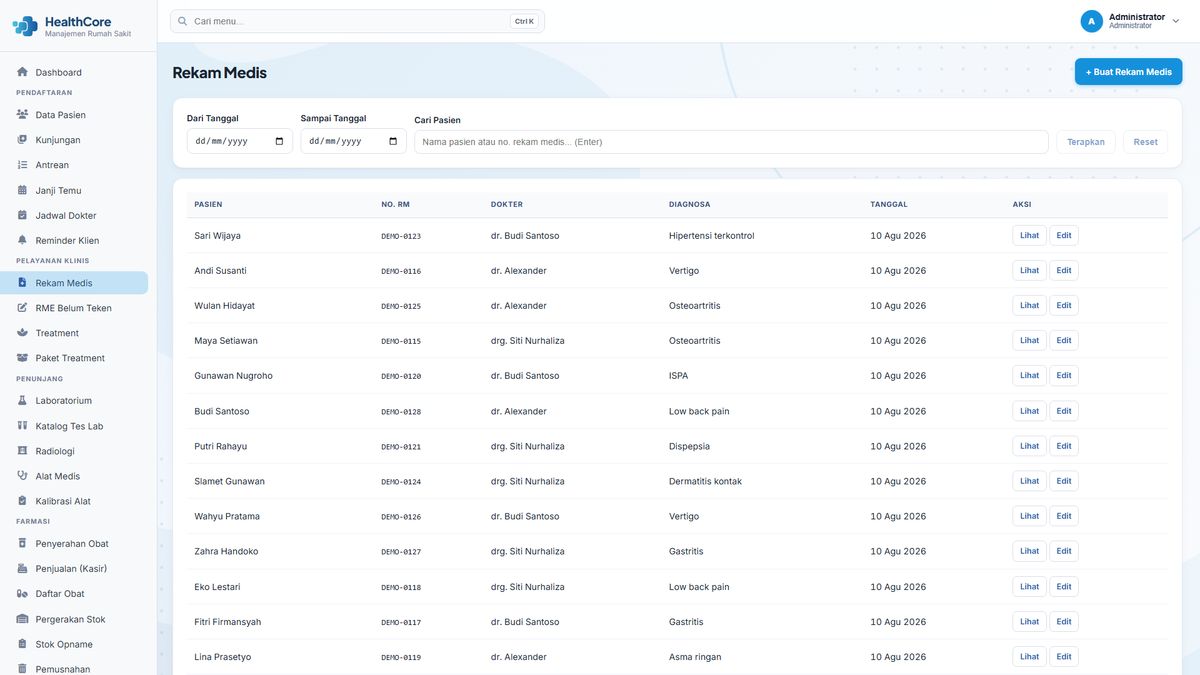Click the Janji Temu calendar icon

coord(22,190)
